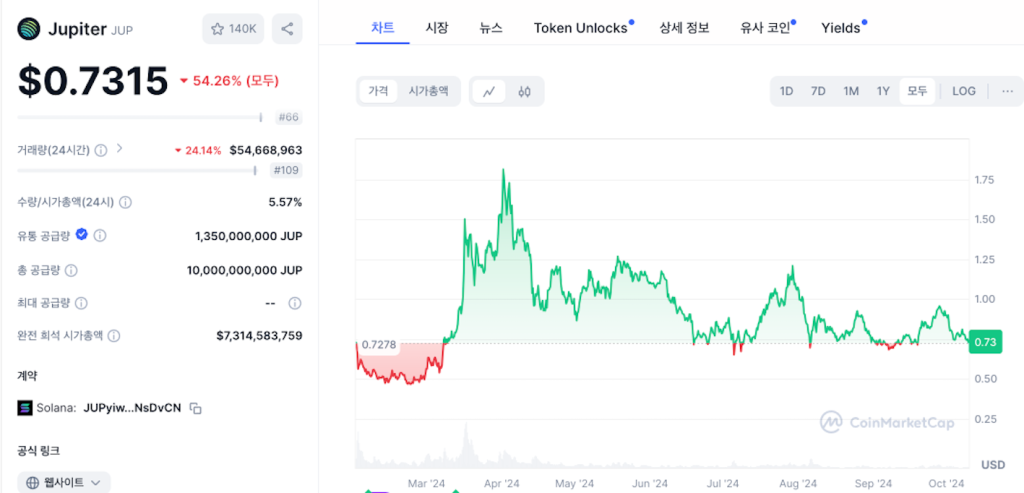Click info icon next to 수량/시가총액(24시)
This screenshot has width=1024, height=493.
(x=125, y=202)
